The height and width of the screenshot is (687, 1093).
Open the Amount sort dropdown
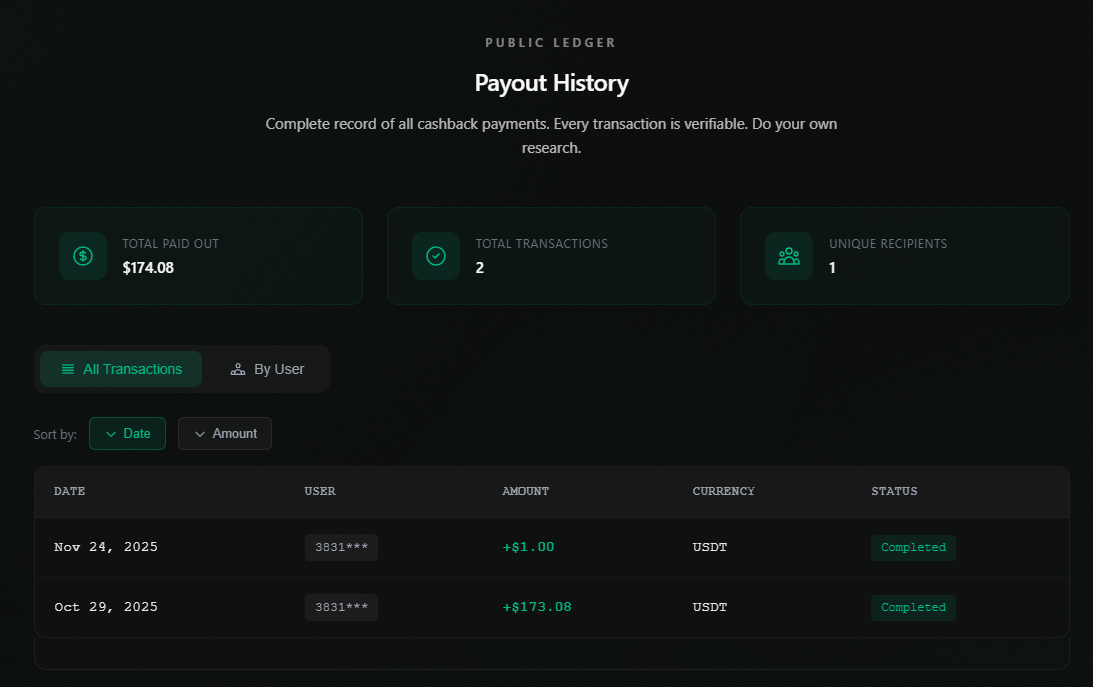pyautogui.click(x=225, y=433)
